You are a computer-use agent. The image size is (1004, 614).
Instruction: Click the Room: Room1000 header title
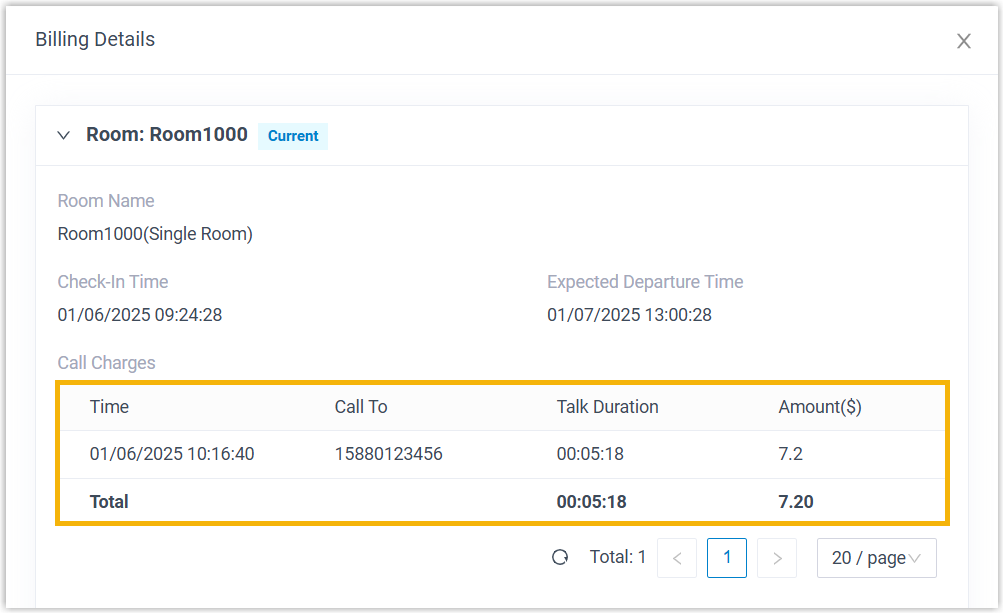pyautogui.click(x=167, y=135)
